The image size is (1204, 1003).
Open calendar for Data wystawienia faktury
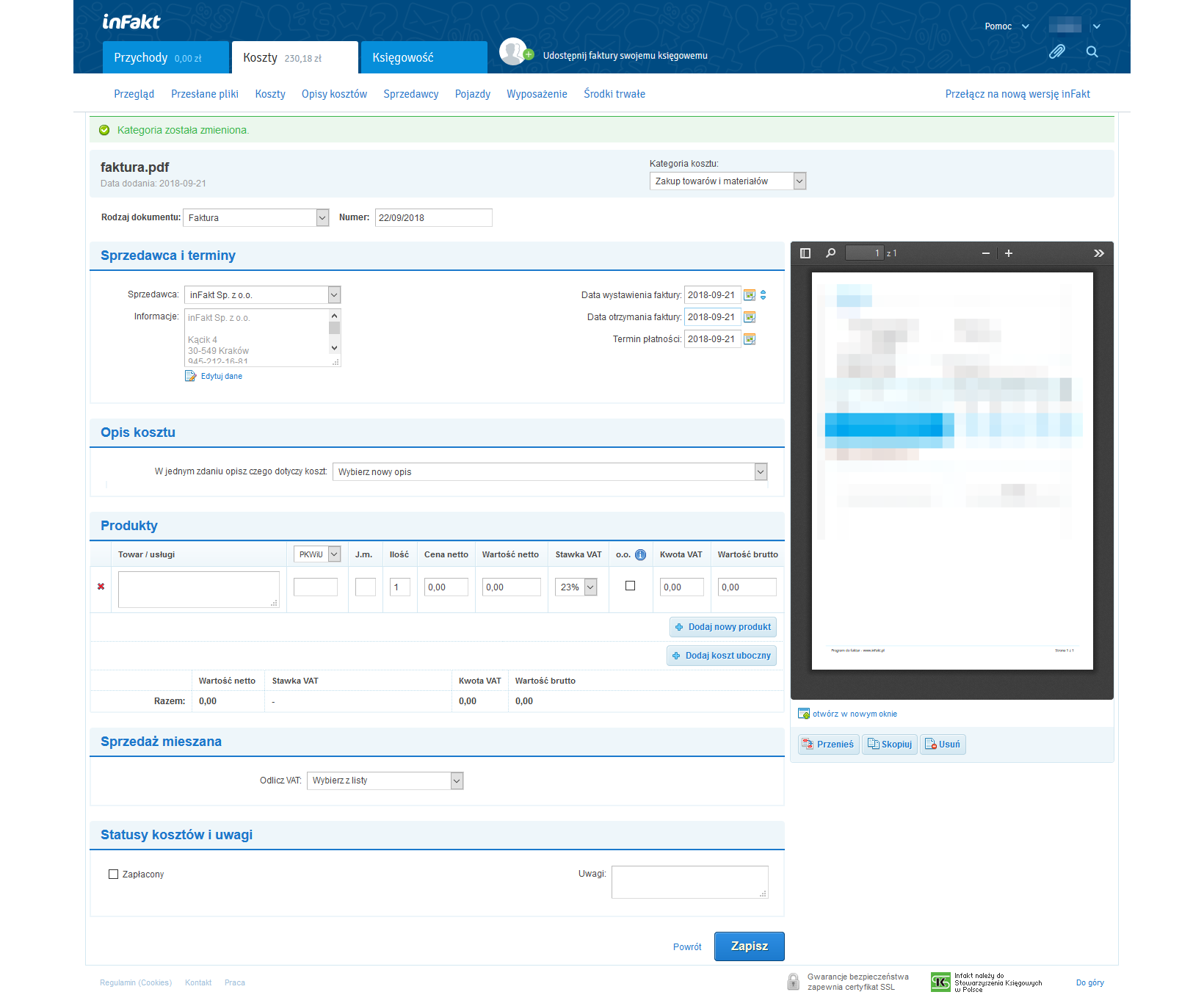coord(750,295)
